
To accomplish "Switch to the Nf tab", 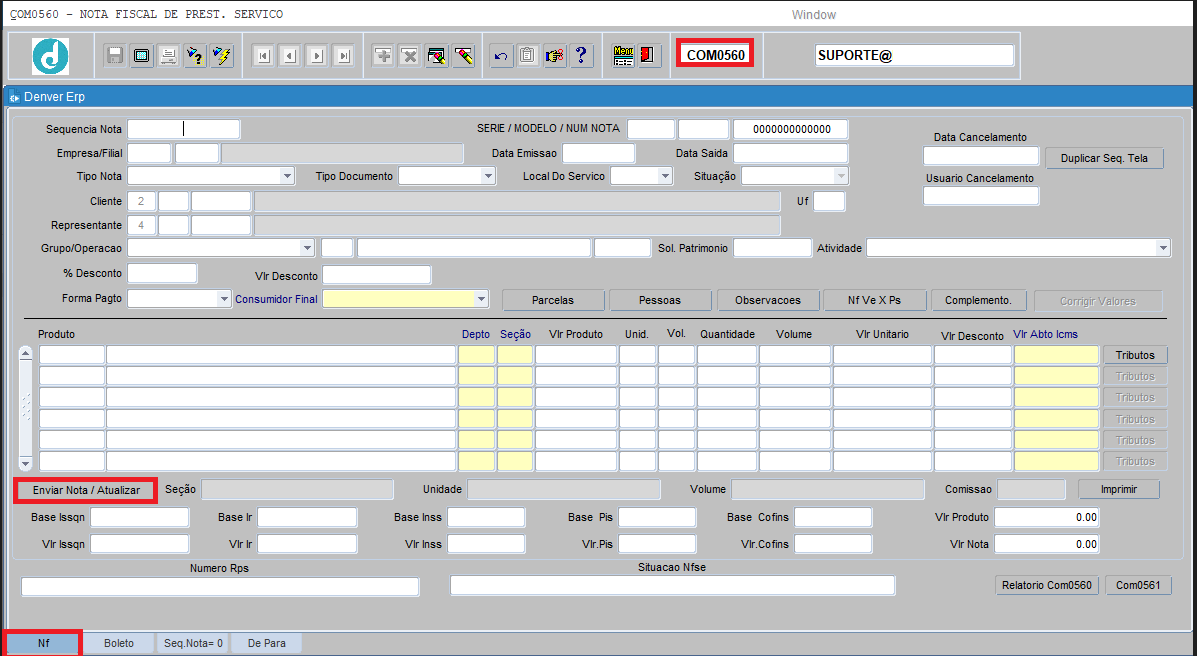I will (x=44, y=643).
